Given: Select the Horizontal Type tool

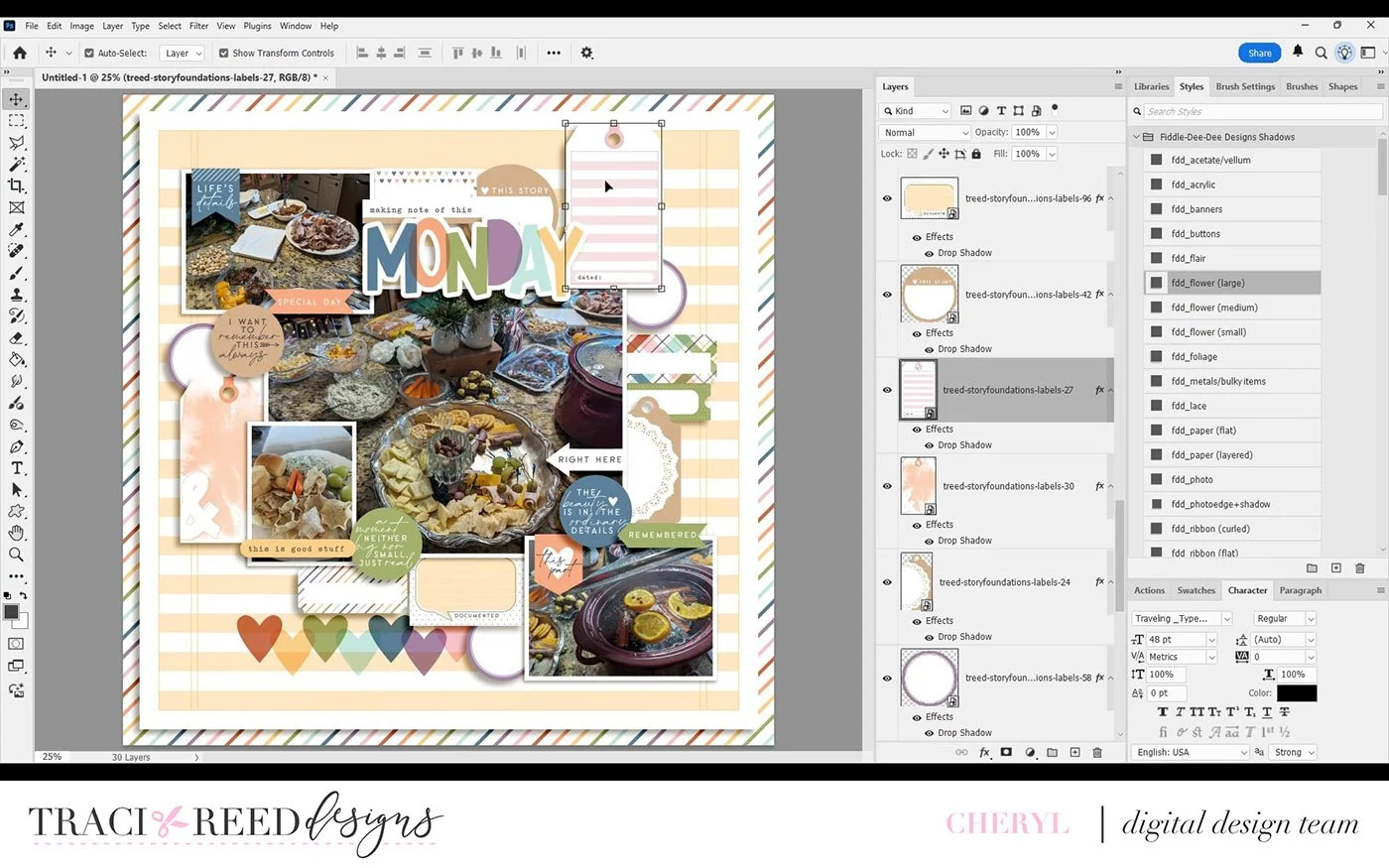Looking at the screenshot, I should pyautogui.click(x=16, y=468).
